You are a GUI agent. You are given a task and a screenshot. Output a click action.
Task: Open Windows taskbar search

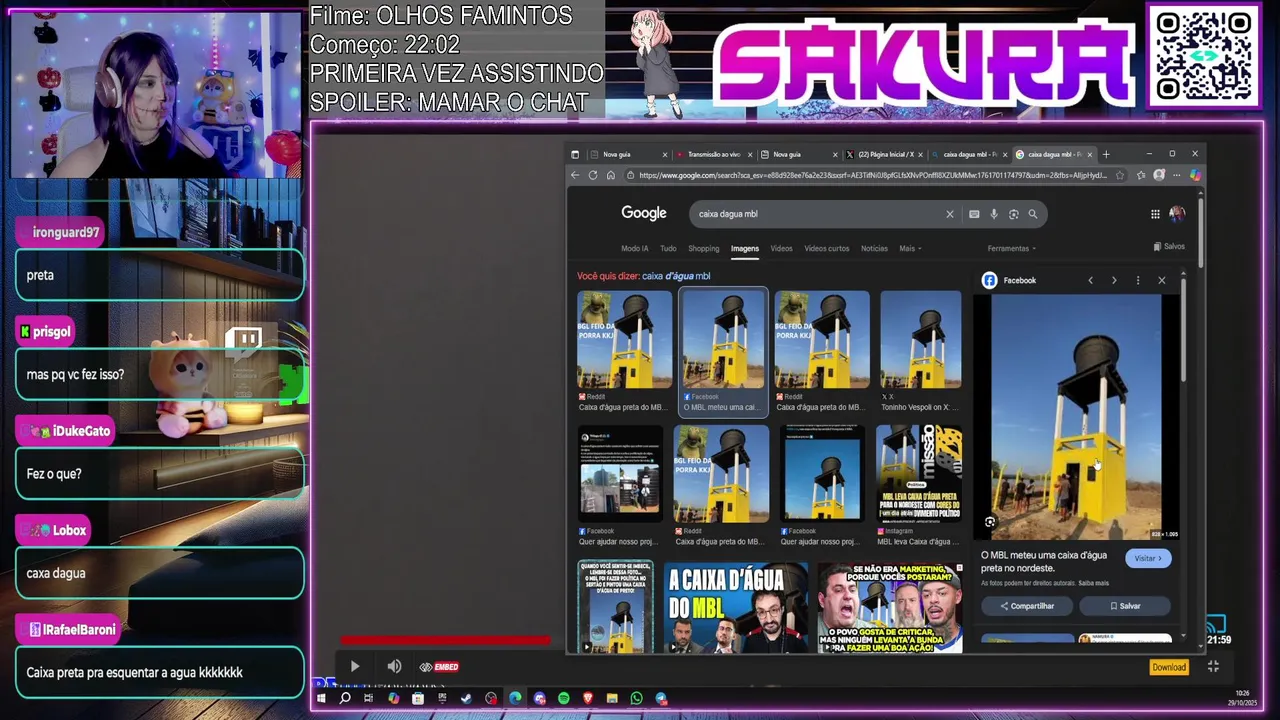tap(345, 698)
